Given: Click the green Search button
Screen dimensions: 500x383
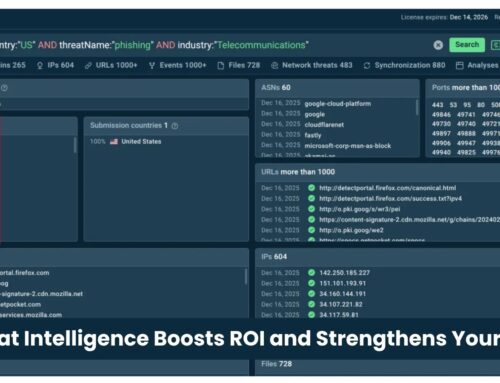Looking at the screenshot, I should click(467, 45).
